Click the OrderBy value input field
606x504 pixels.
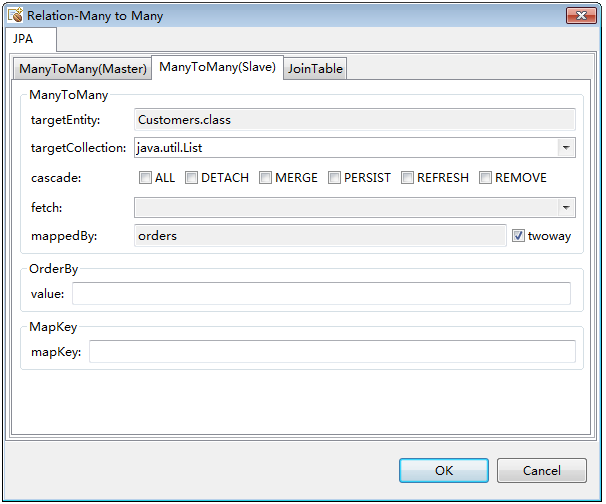coord(321,293)
